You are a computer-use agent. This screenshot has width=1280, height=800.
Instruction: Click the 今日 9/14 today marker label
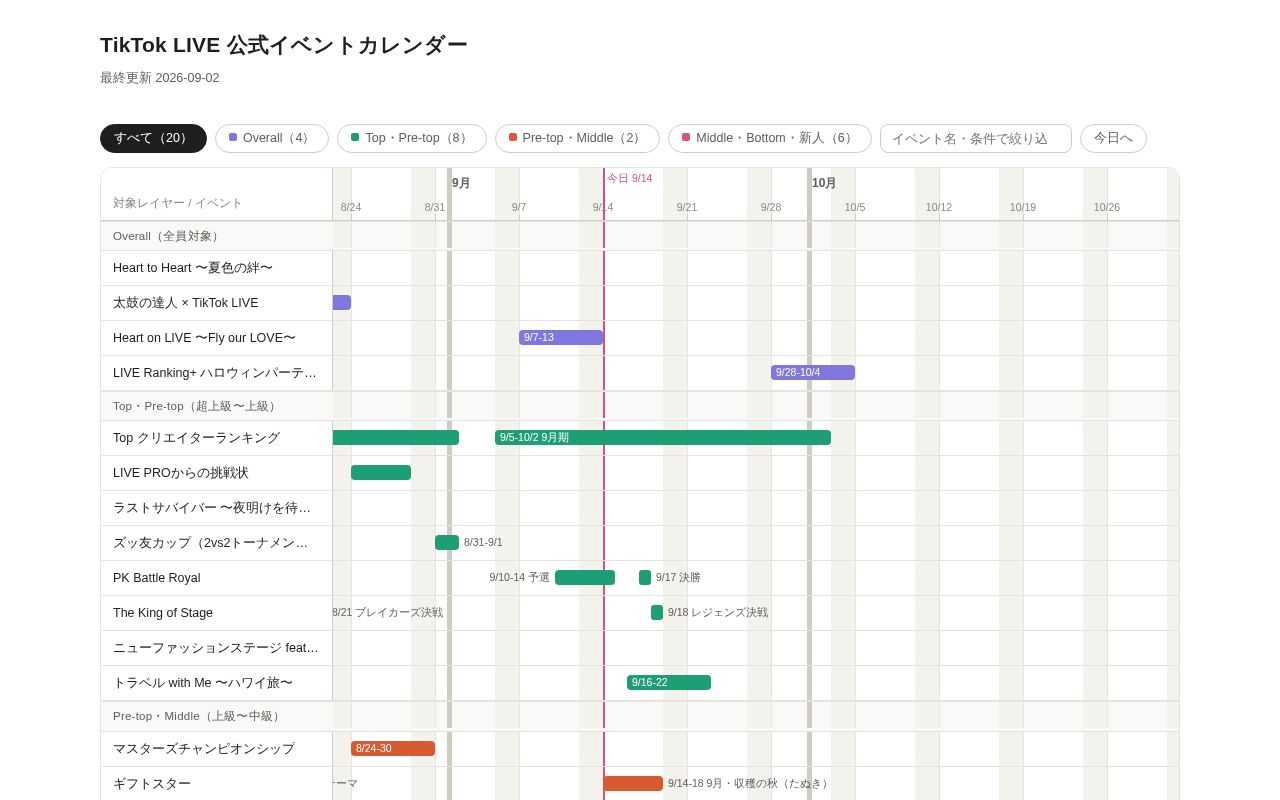630,179
